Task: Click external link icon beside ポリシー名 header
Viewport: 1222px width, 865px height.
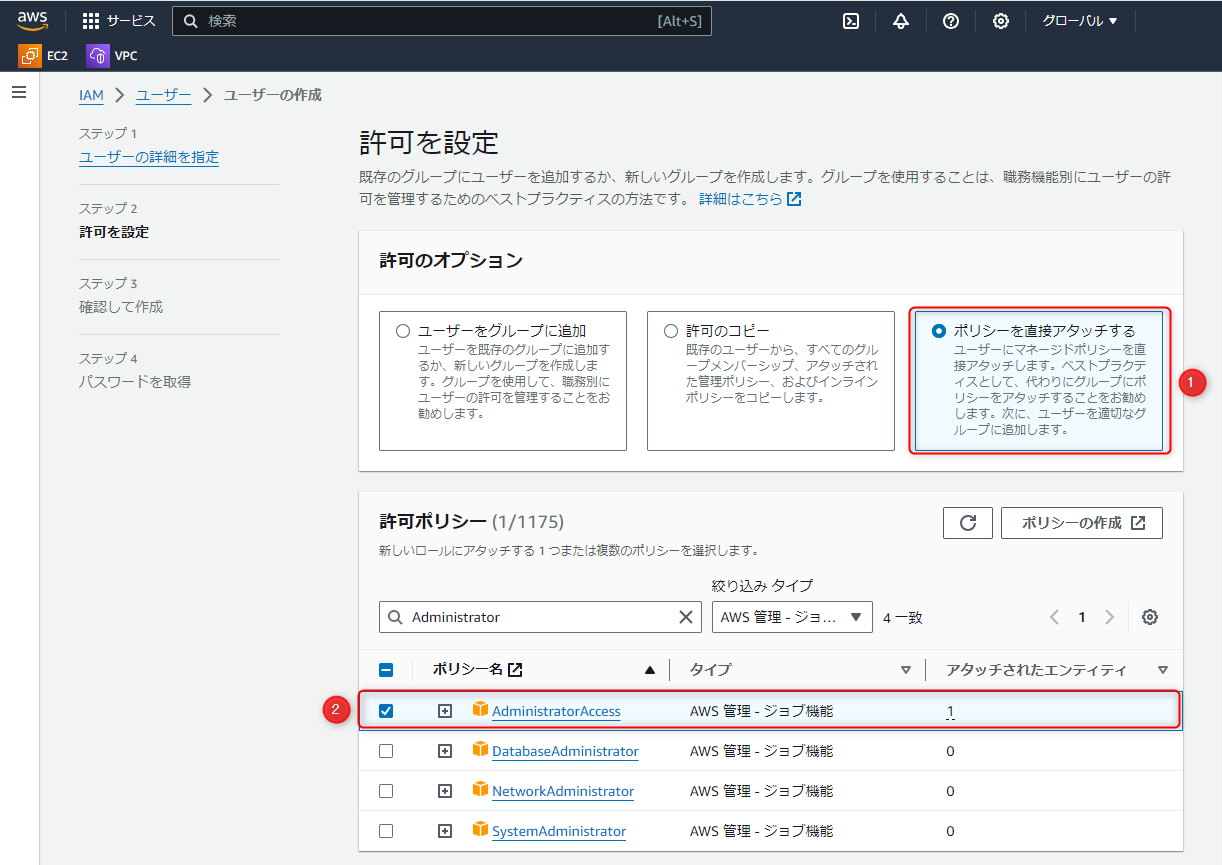Action: 516,670
